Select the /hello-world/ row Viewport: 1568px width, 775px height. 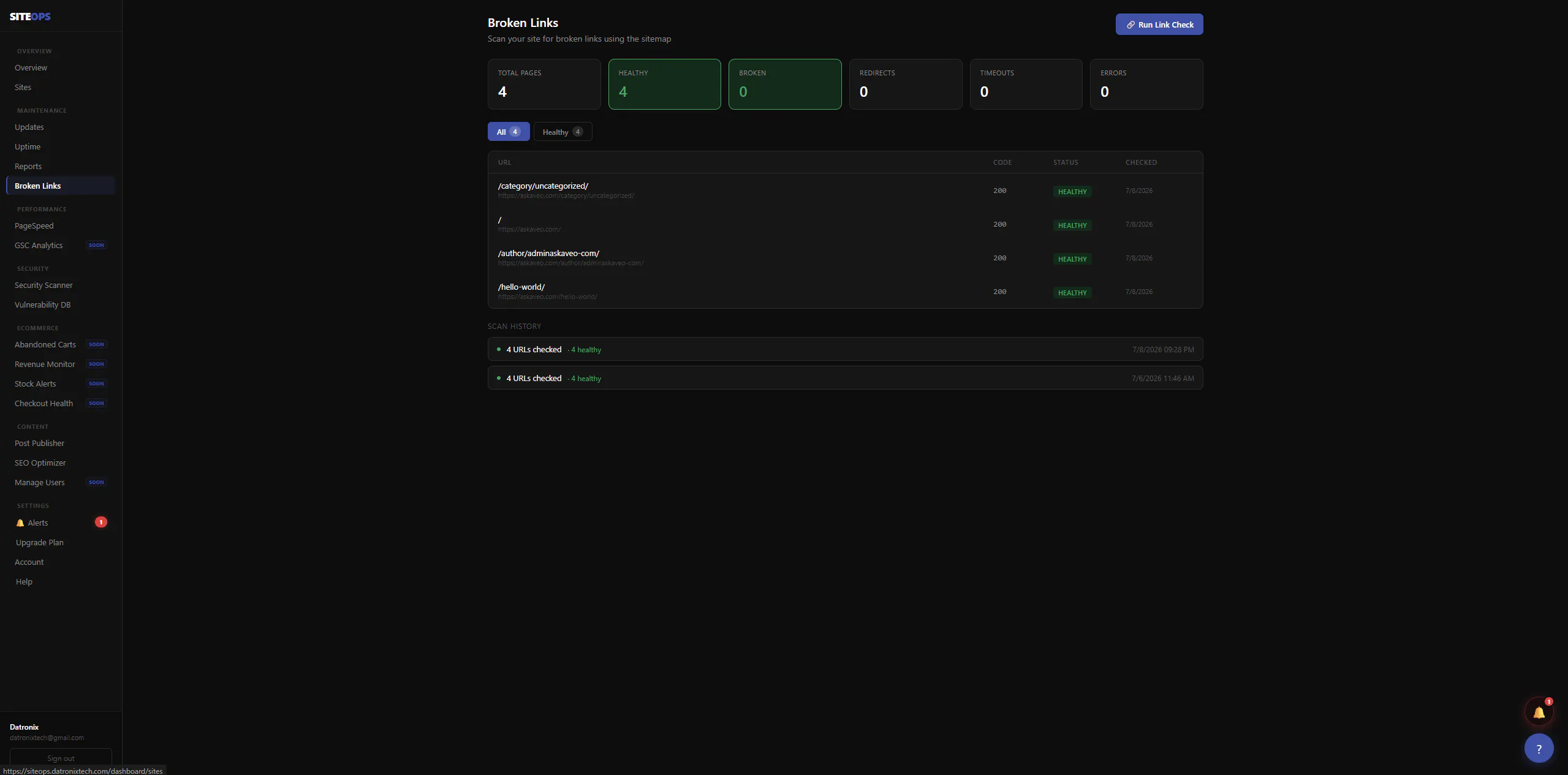(x=845, y=292)
